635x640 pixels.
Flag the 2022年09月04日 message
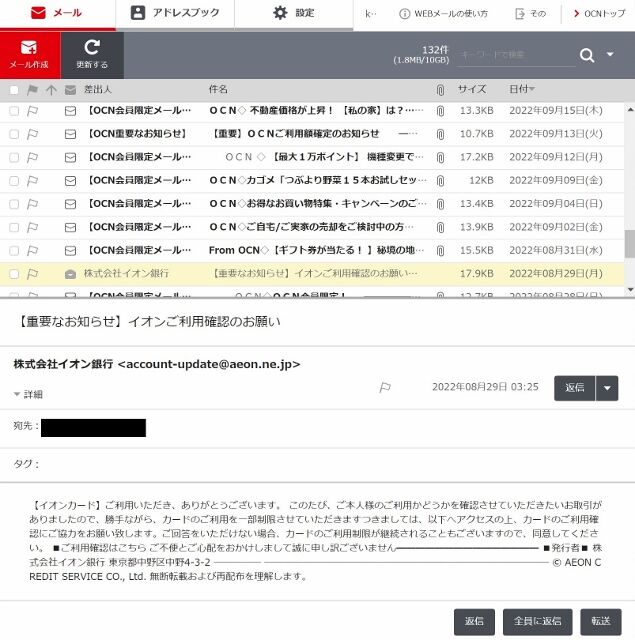coord(32,204)
